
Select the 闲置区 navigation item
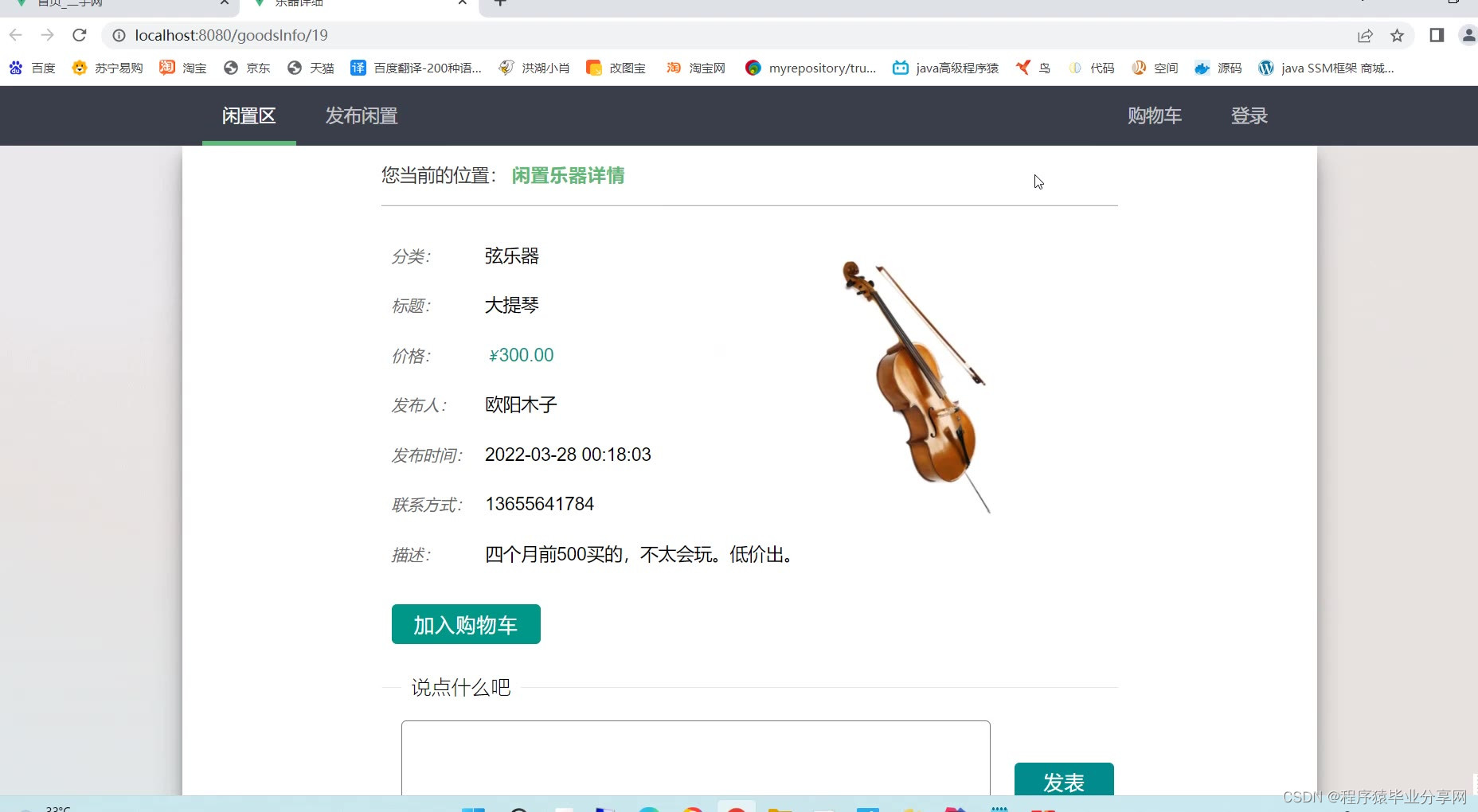pos(249,116)
